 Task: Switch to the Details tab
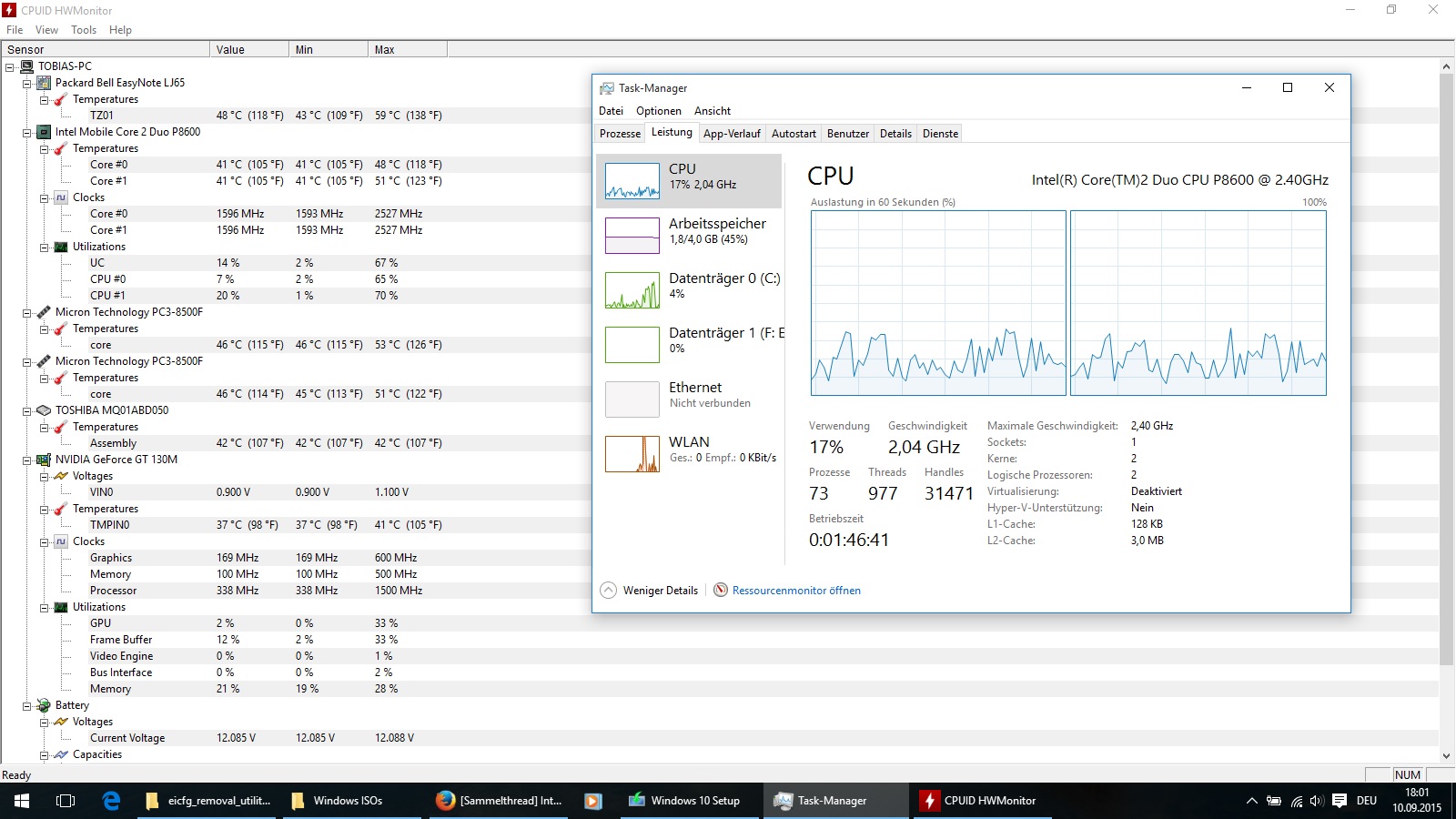895,134
